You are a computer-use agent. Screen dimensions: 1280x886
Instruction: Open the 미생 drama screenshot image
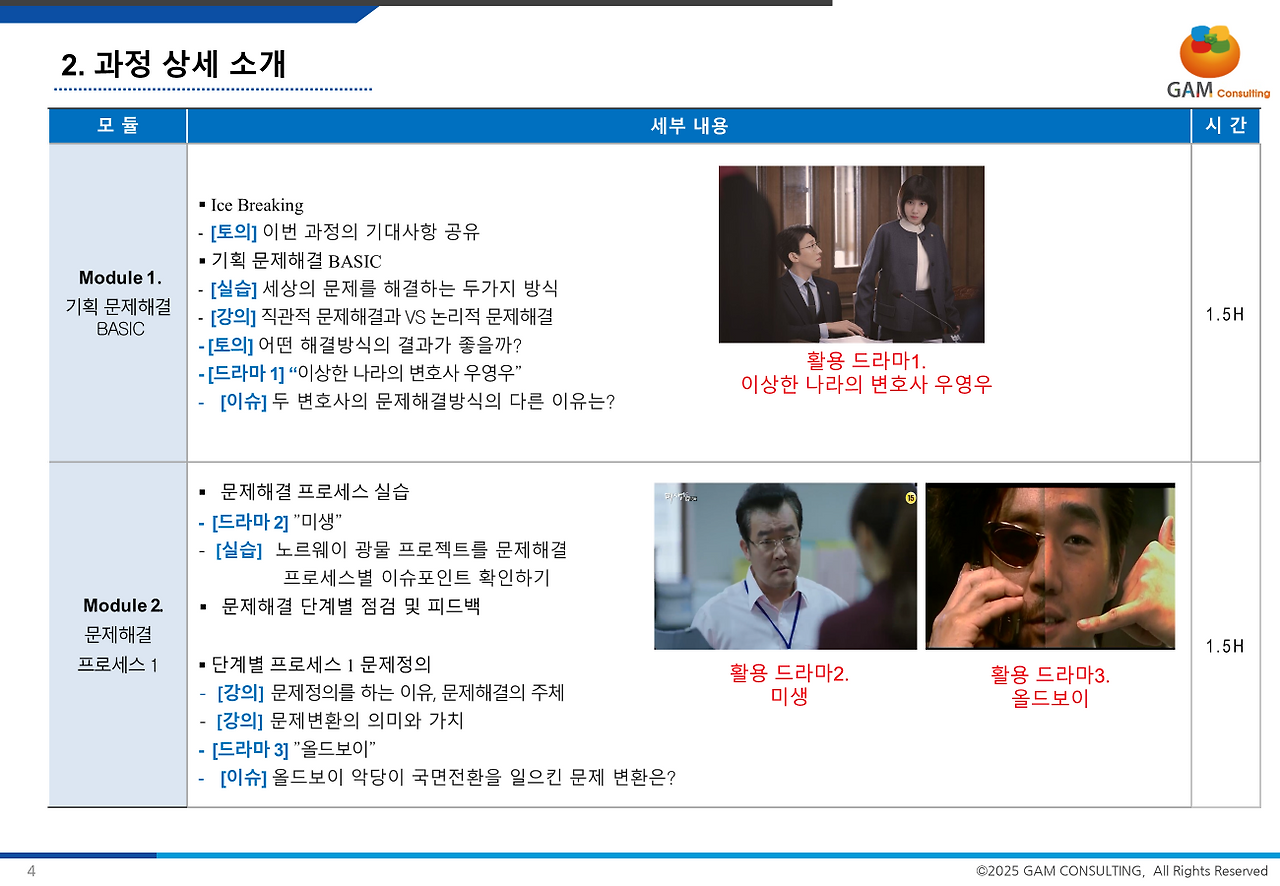coord(784,565)
